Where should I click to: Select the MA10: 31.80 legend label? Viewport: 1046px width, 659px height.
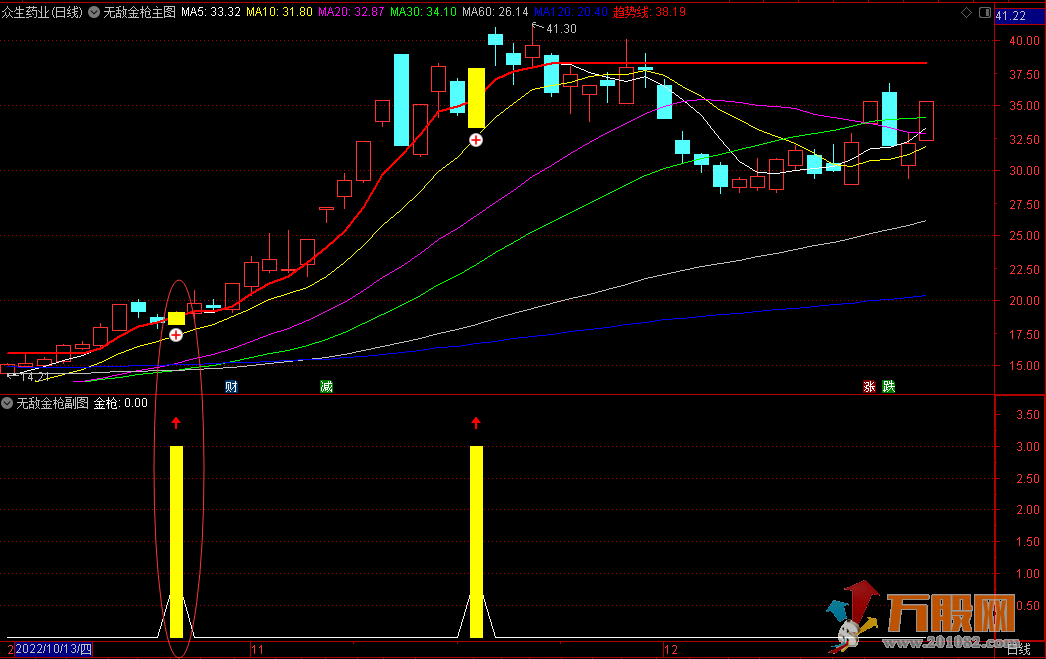click(x=279, y=12)
